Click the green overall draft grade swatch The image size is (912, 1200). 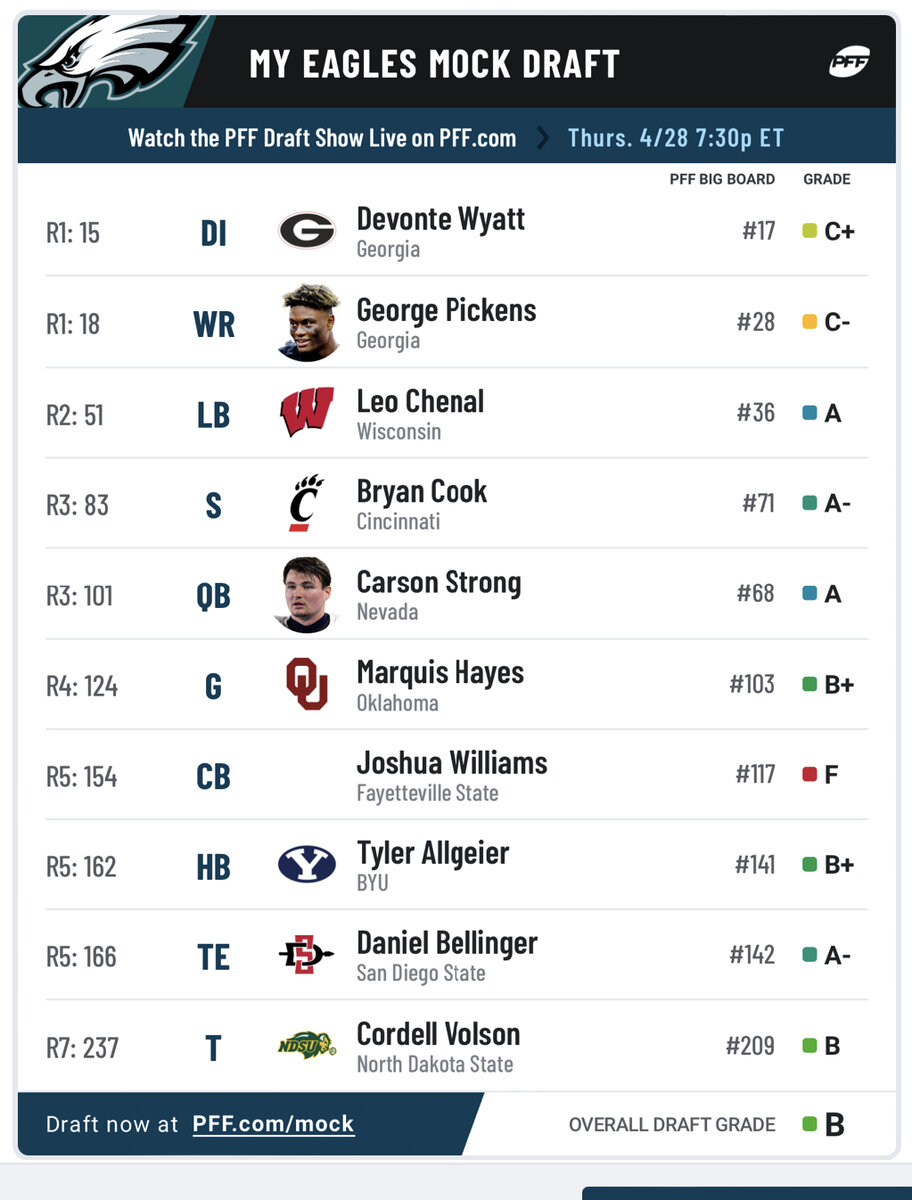point(810,1124)
